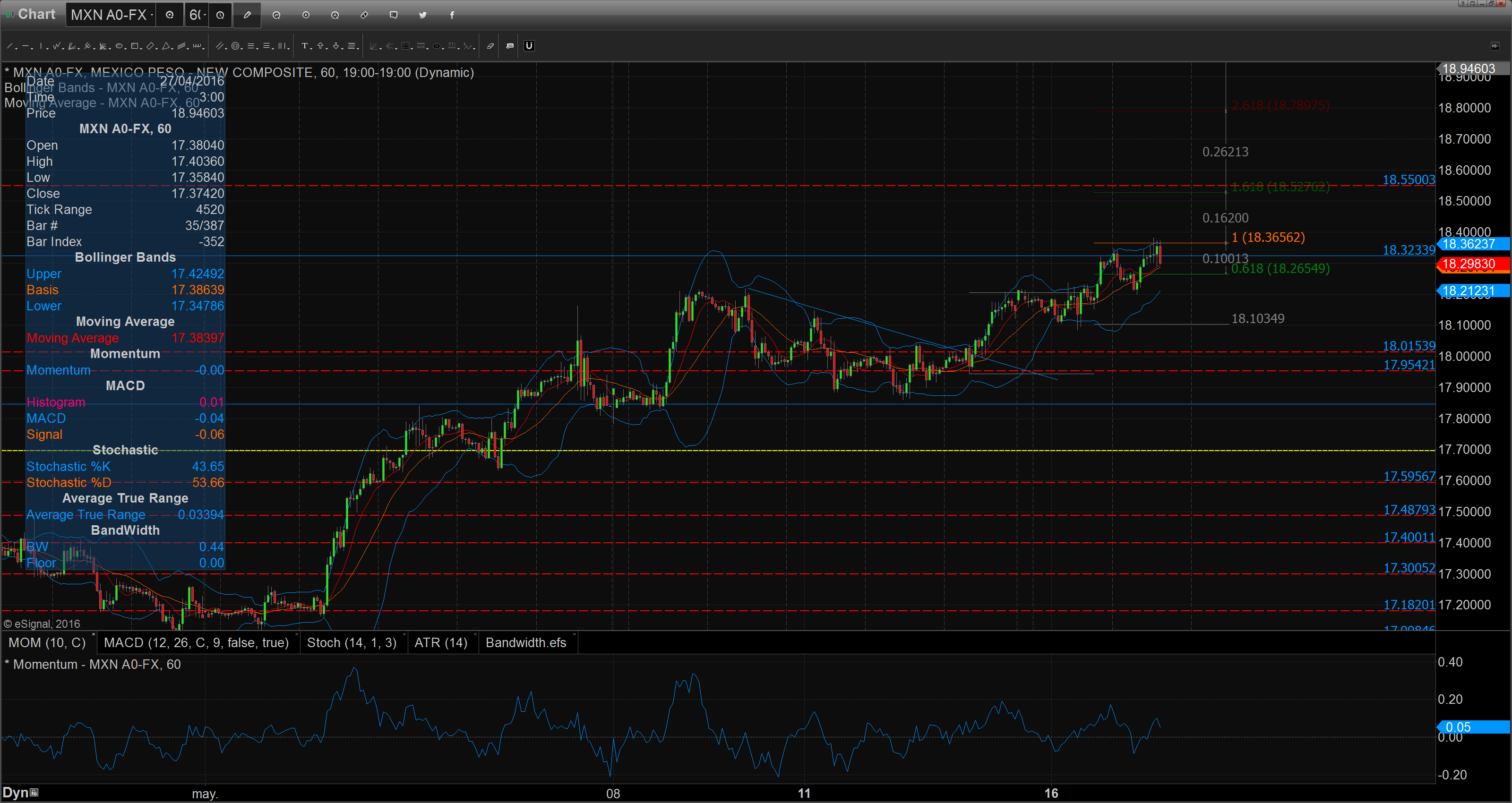The height and width of the screenshot is (803, 1512).
Task: Open the studies chart icon dropdown
Action: [276, 15]
